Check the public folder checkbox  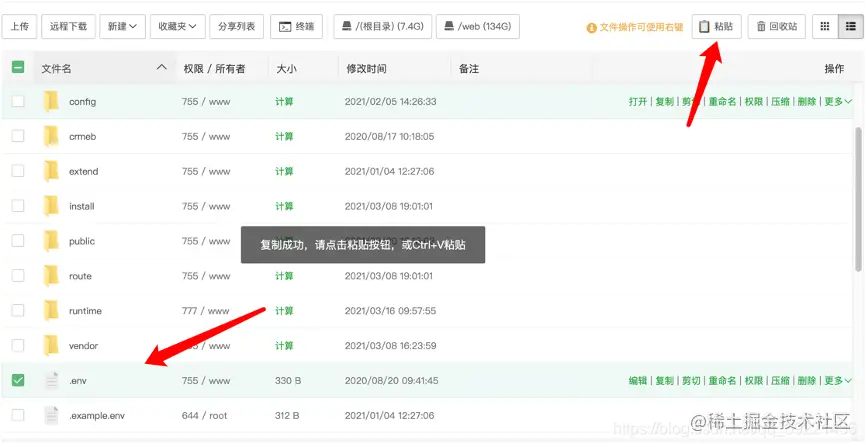pos(18,240)
